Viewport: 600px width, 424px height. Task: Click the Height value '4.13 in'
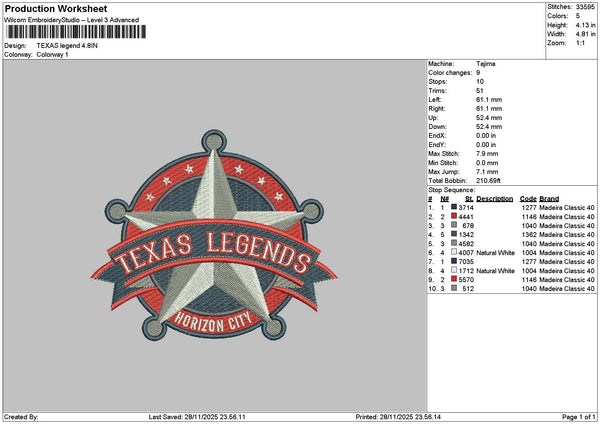(x=585, y=25)
